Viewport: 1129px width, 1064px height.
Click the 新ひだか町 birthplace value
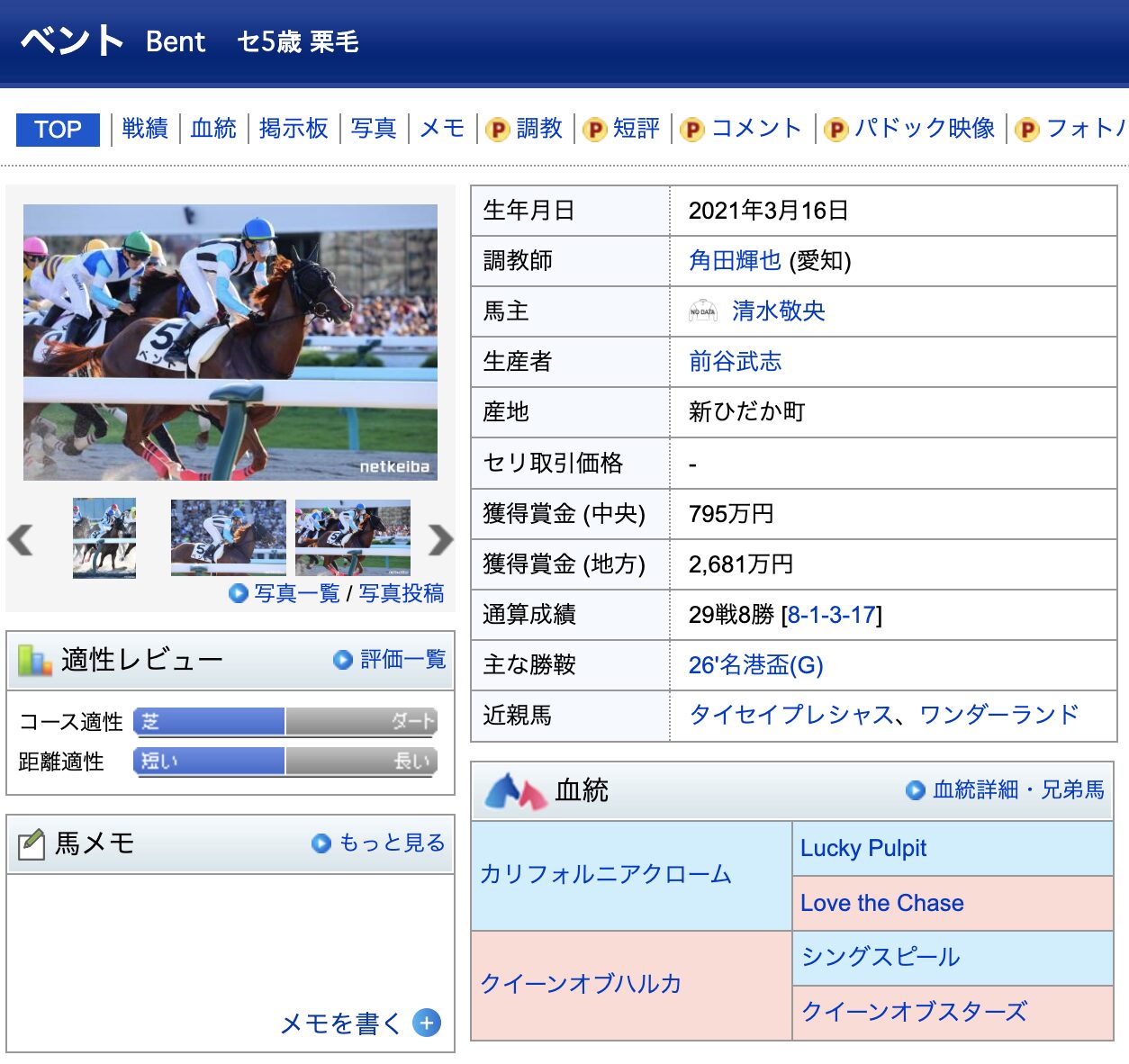746,412
